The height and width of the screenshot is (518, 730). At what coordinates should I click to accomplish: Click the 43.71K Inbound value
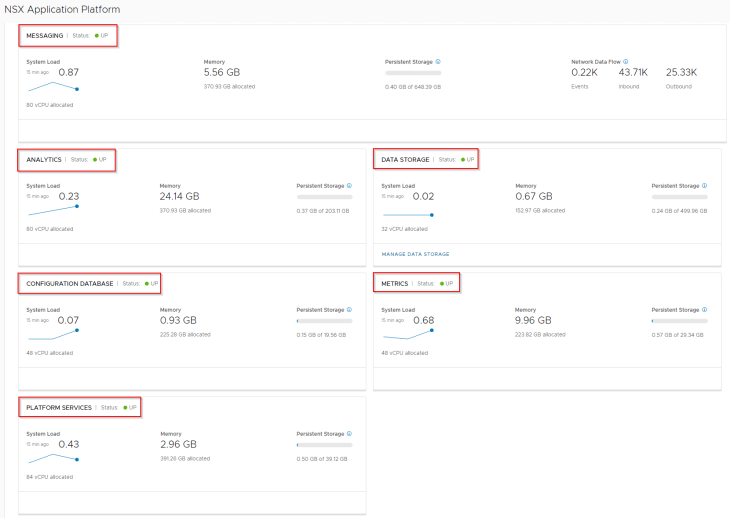point(633,72)
